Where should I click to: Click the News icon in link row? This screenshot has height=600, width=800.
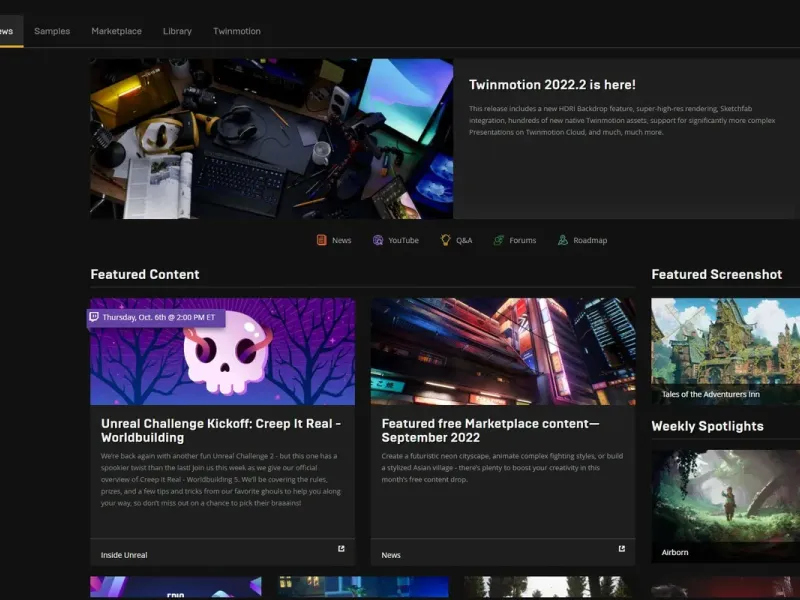coord(321,240)
